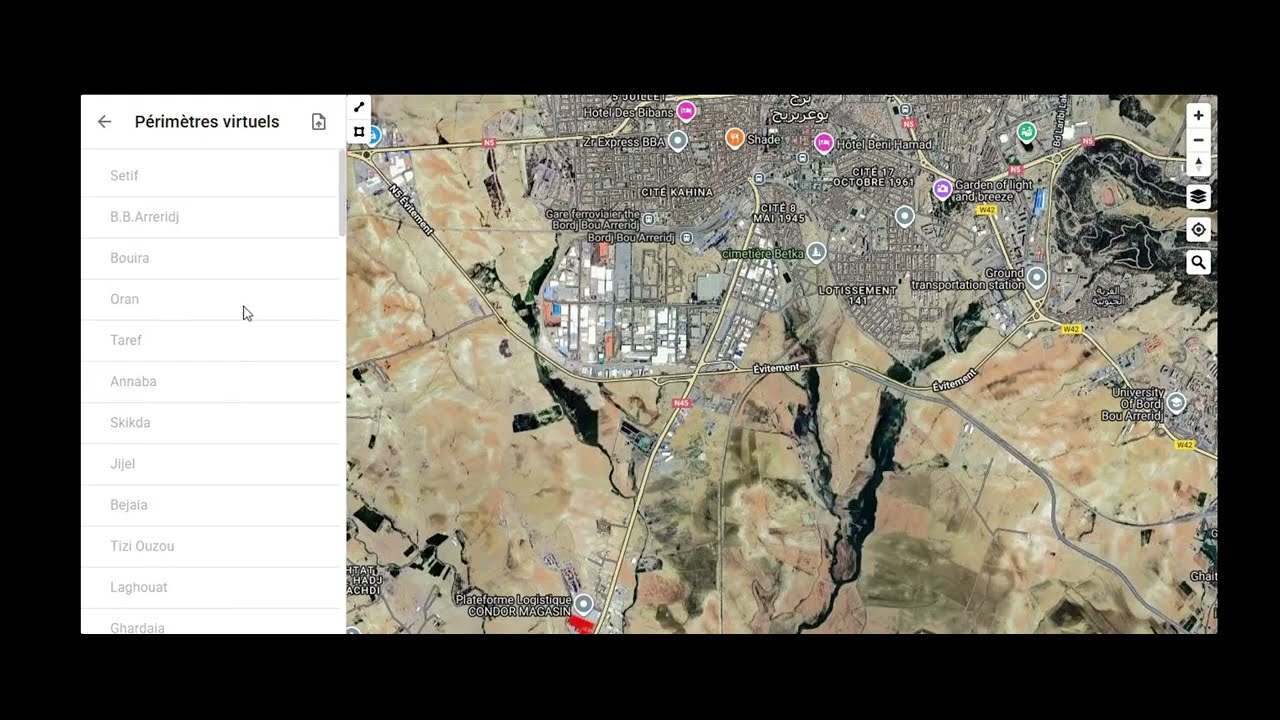Select the Skikda geofence
This screenshot has height=720, width=1280.
(x=210, y=423)
